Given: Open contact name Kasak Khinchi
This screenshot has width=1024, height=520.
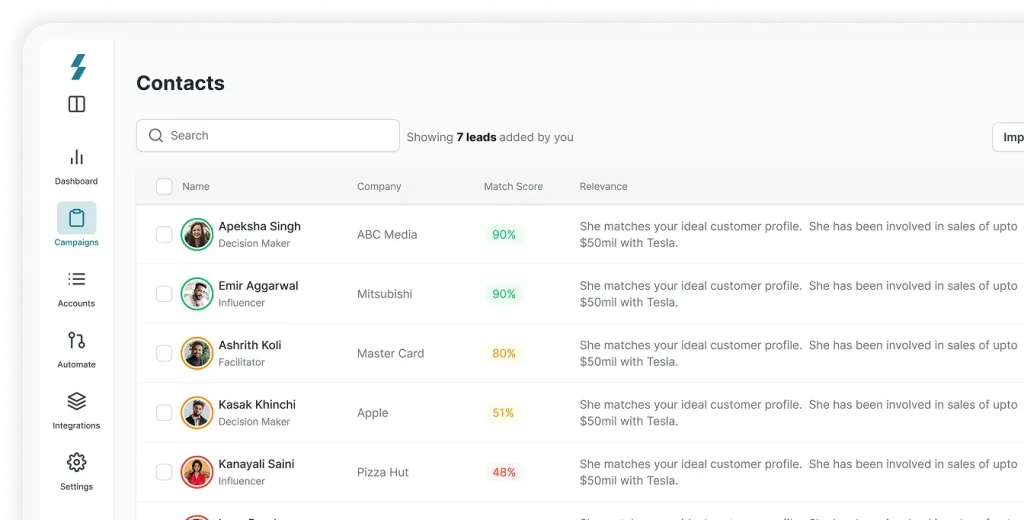Looking at the screenshot, I should [257, 404].
